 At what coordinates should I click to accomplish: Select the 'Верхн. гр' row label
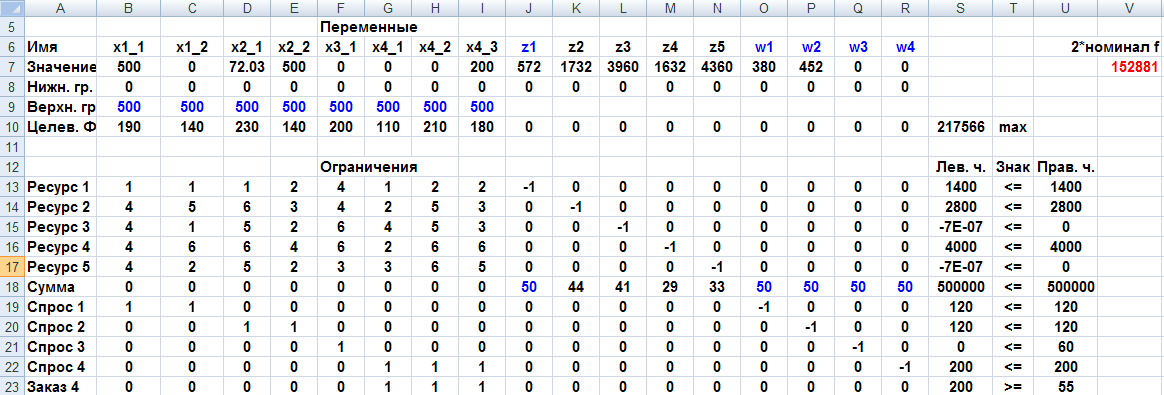59,107
